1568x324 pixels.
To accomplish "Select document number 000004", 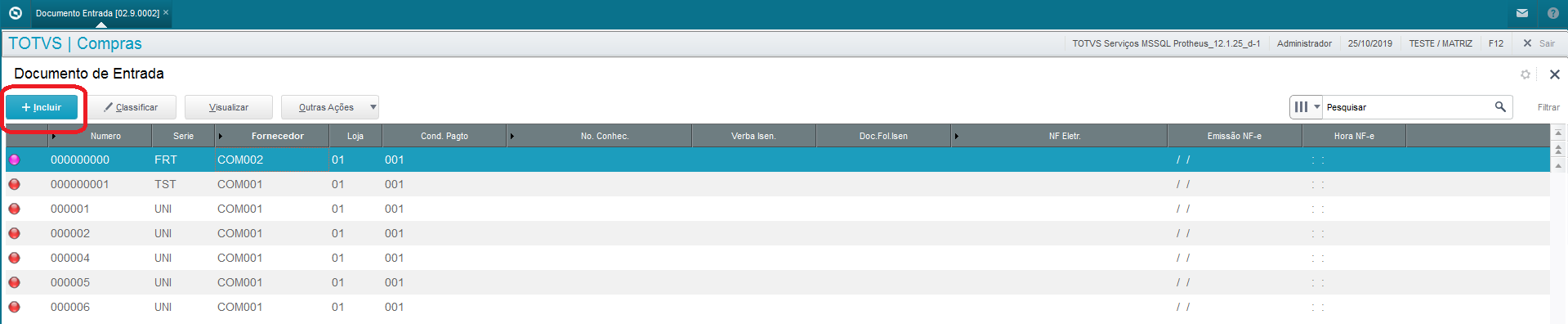I will 70,258.
